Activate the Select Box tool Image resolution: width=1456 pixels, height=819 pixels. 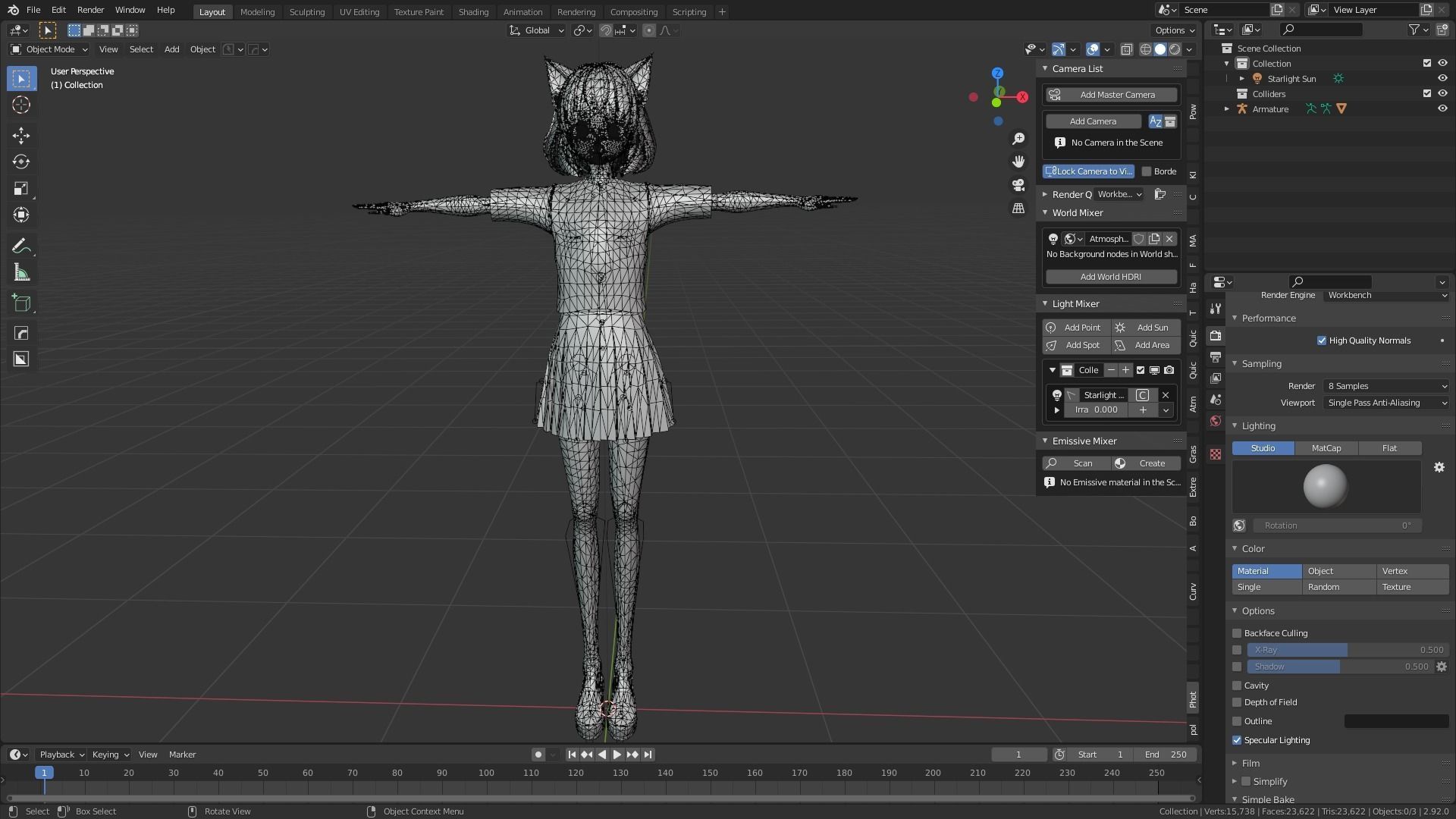tap(21, 78)
